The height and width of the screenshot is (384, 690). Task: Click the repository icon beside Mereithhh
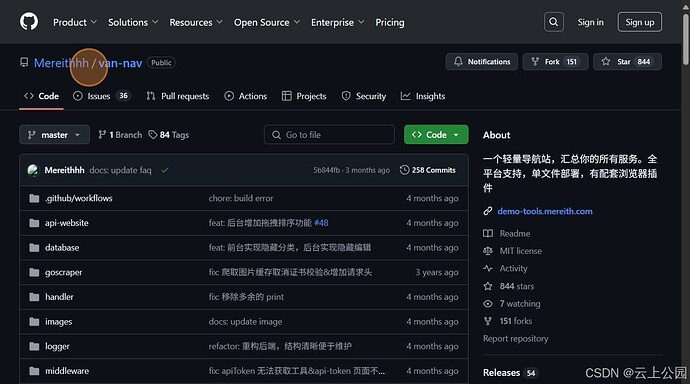pos(24,62)
